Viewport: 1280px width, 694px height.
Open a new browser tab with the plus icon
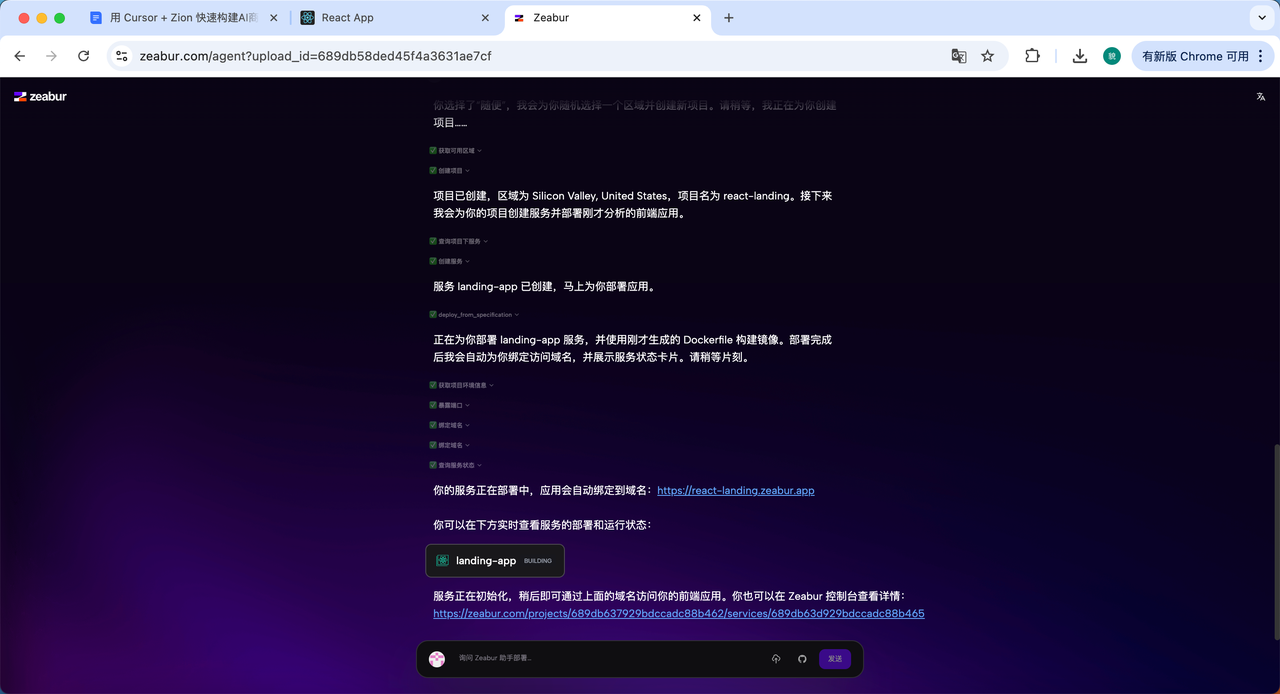point(729,18)
